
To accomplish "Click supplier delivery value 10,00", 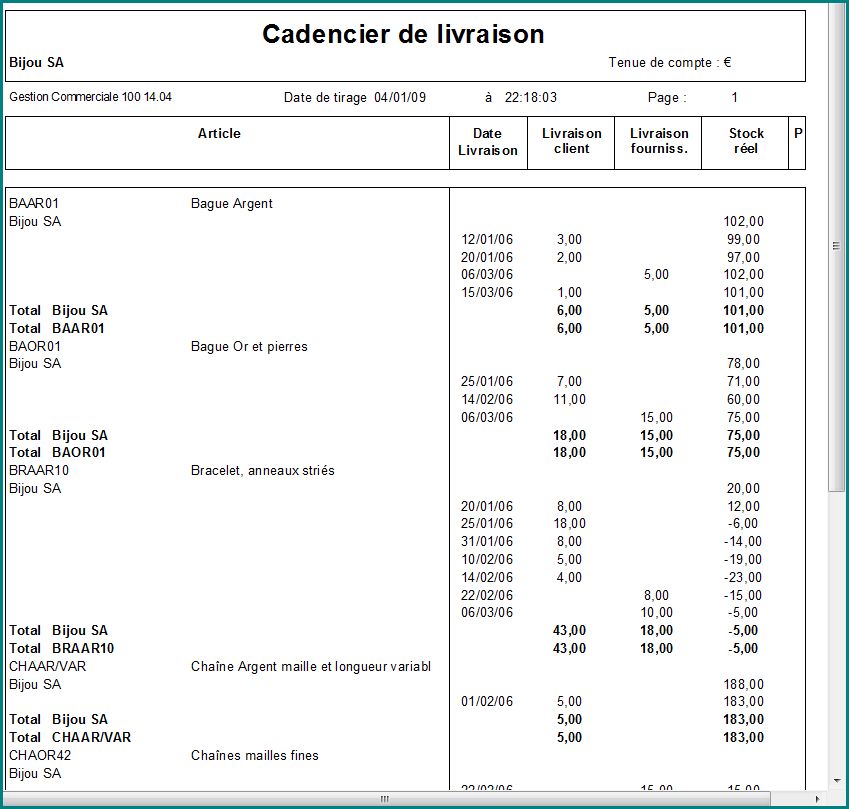I will (656, 613).
